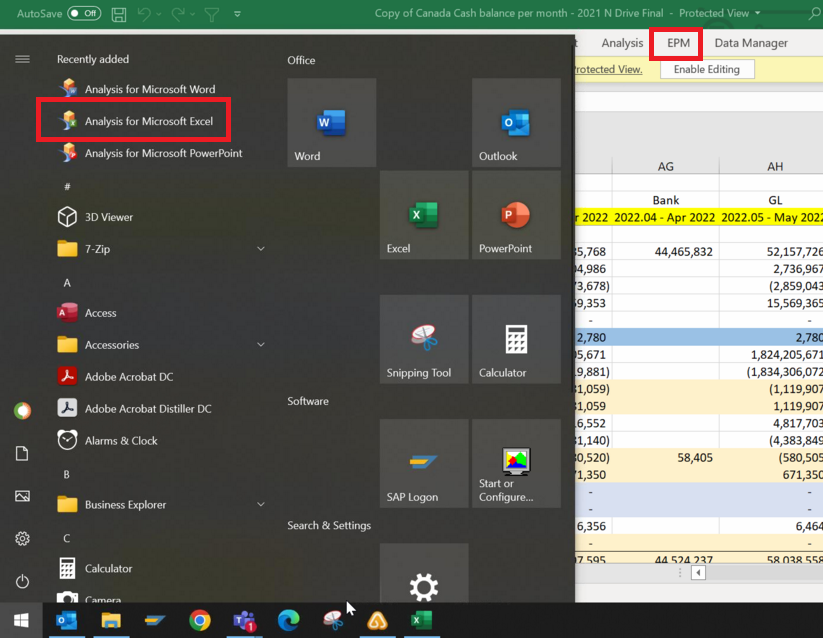Click the # letter group header

tap(67, 186)
